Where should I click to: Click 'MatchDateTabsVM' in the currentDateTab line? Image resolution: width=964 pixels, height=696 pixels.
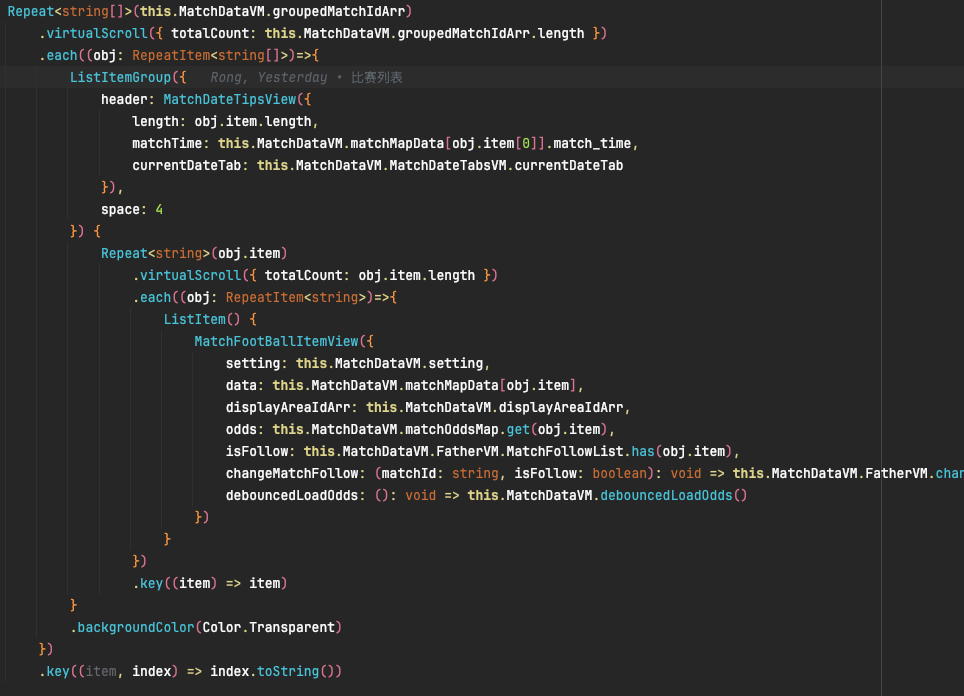448,165
